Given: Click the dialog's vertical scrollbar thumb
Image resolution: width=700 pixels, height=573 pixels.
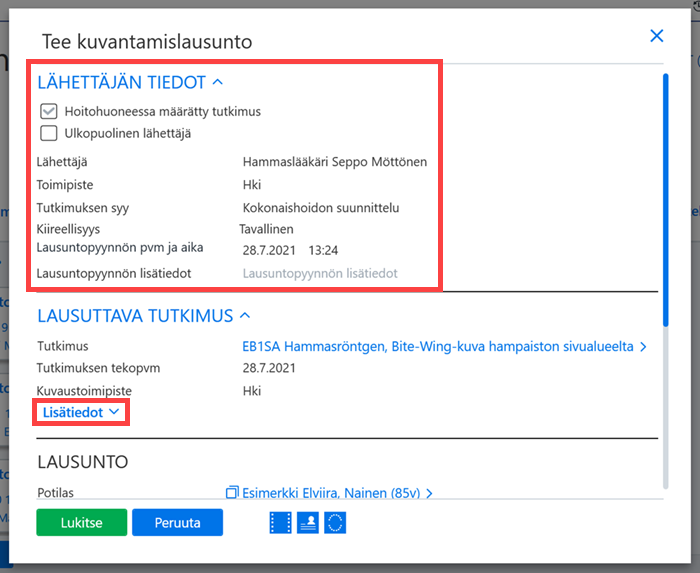Looking at the screenshot, I should 666,200.
